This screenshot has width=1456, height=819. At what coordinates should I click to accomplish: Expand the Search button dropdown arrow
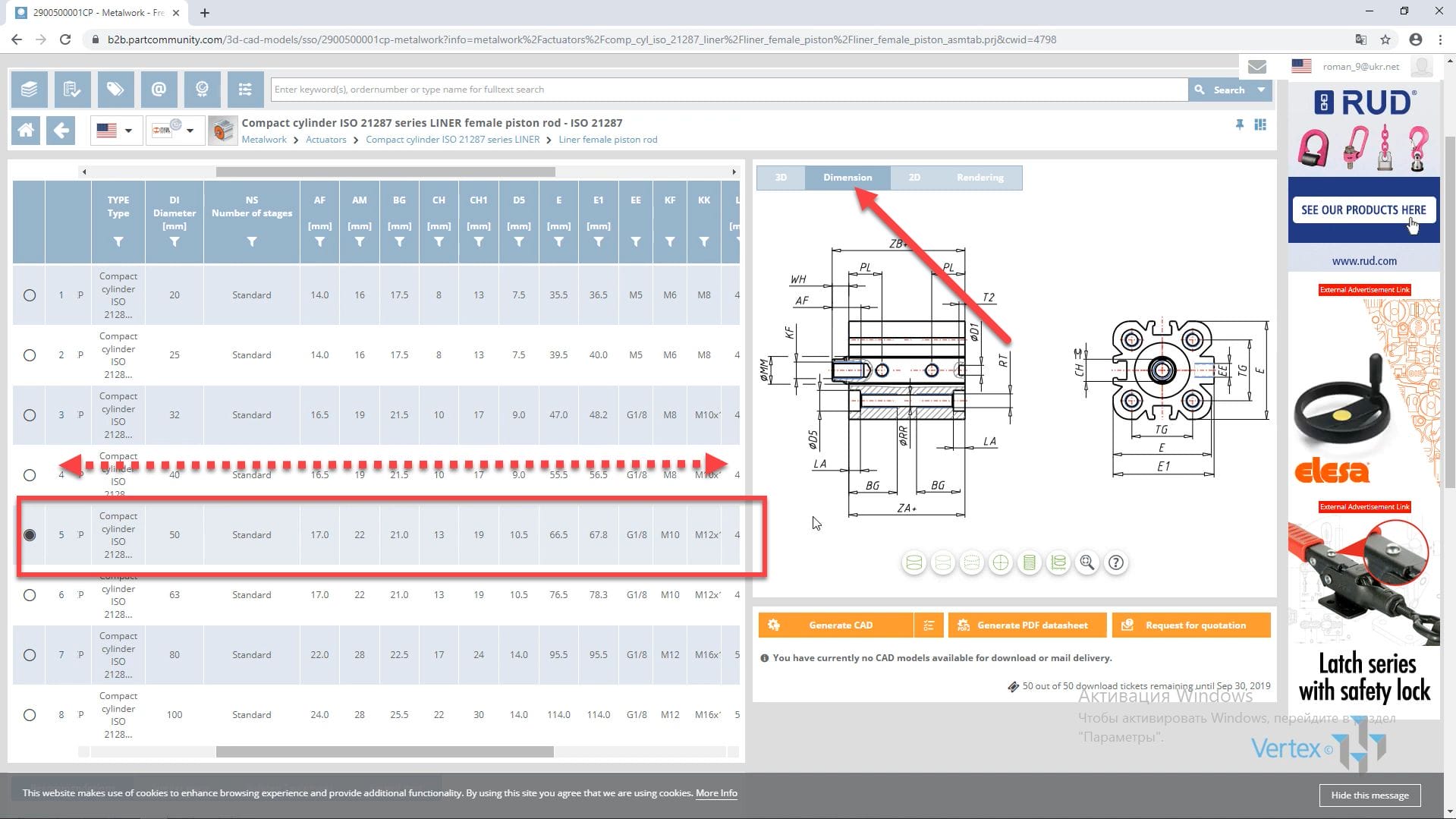(x=1261, y=90)
